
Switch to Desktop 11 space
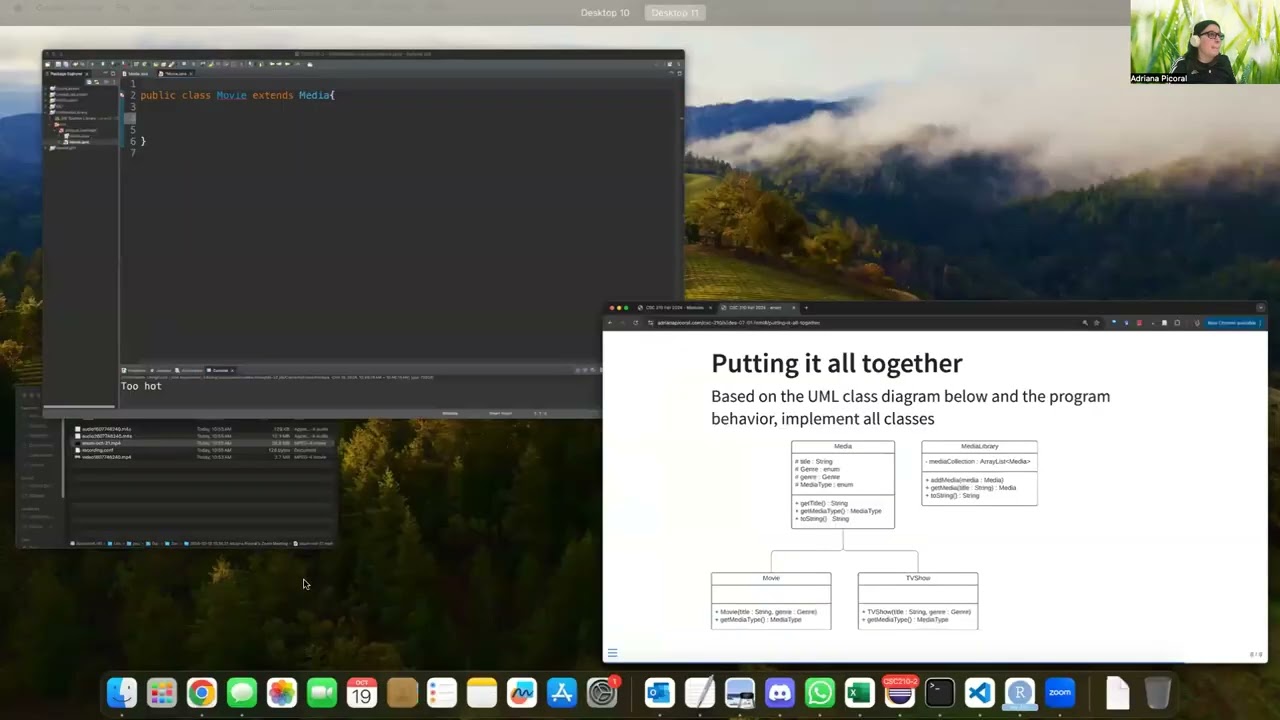675,13
